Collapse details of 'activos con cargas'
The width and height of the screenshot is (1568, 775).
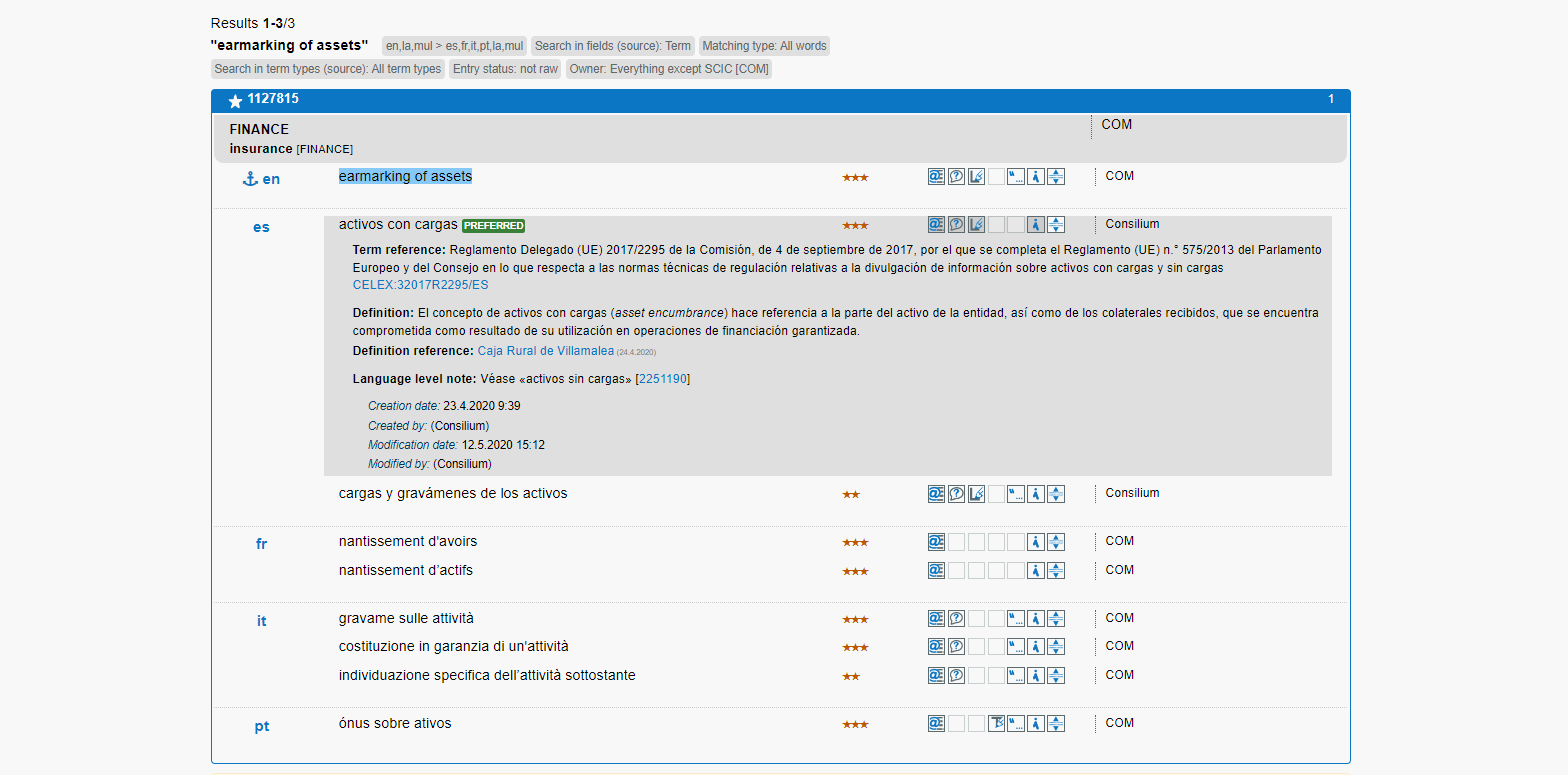(1056, 225)
